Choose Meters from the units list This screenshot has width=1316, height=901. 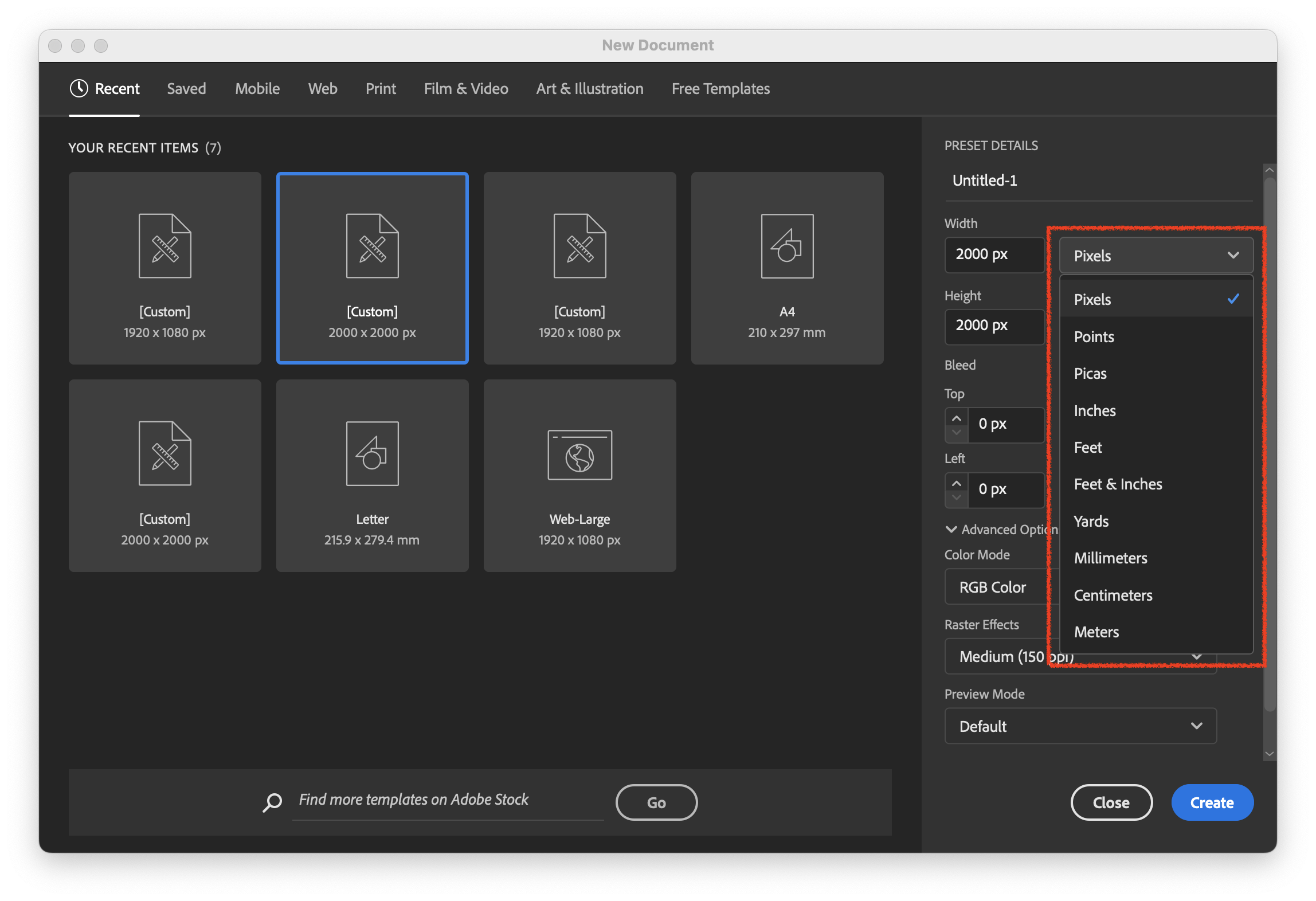click(x=1156, y=632)
